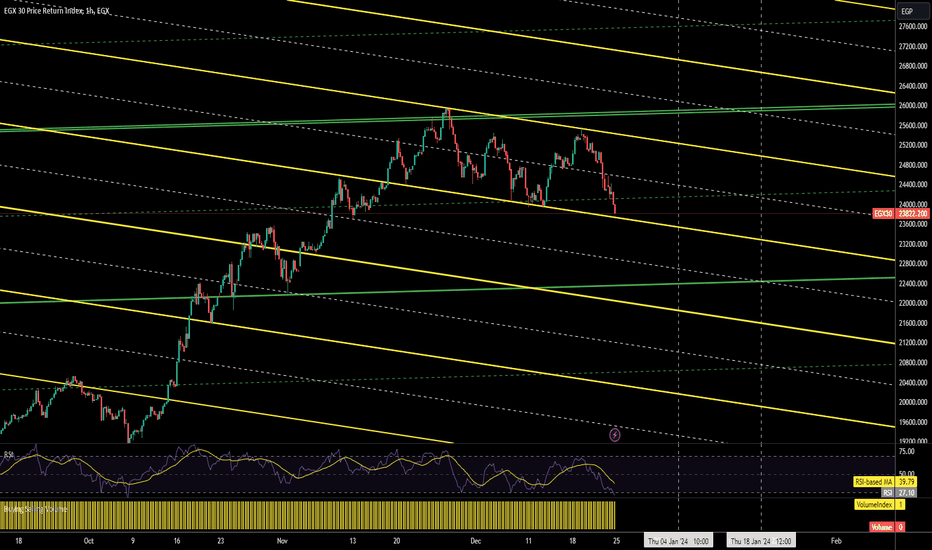Click the Buying Selling Volume legend
932x550 pixels.
pyautogui.click(x=35, y=509)
